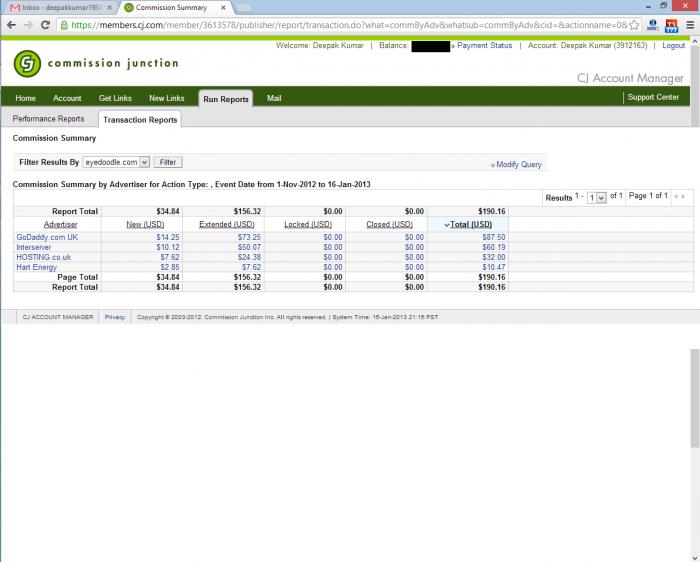Click Hart Energy total $10.47
The width and height of the screenshot is (700, 562).
494,267
